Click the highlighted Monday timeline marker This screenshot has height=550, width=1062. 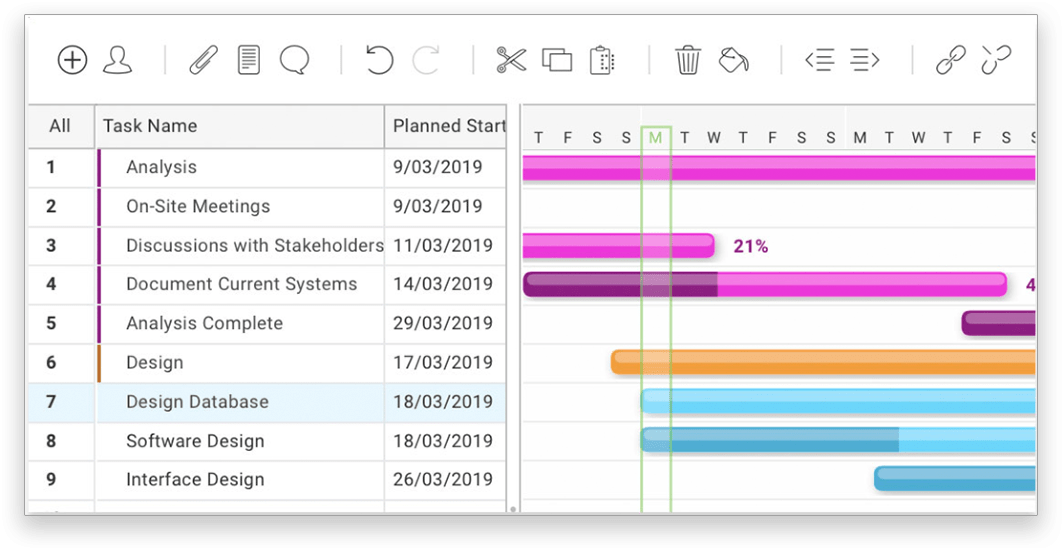point(655,138)
